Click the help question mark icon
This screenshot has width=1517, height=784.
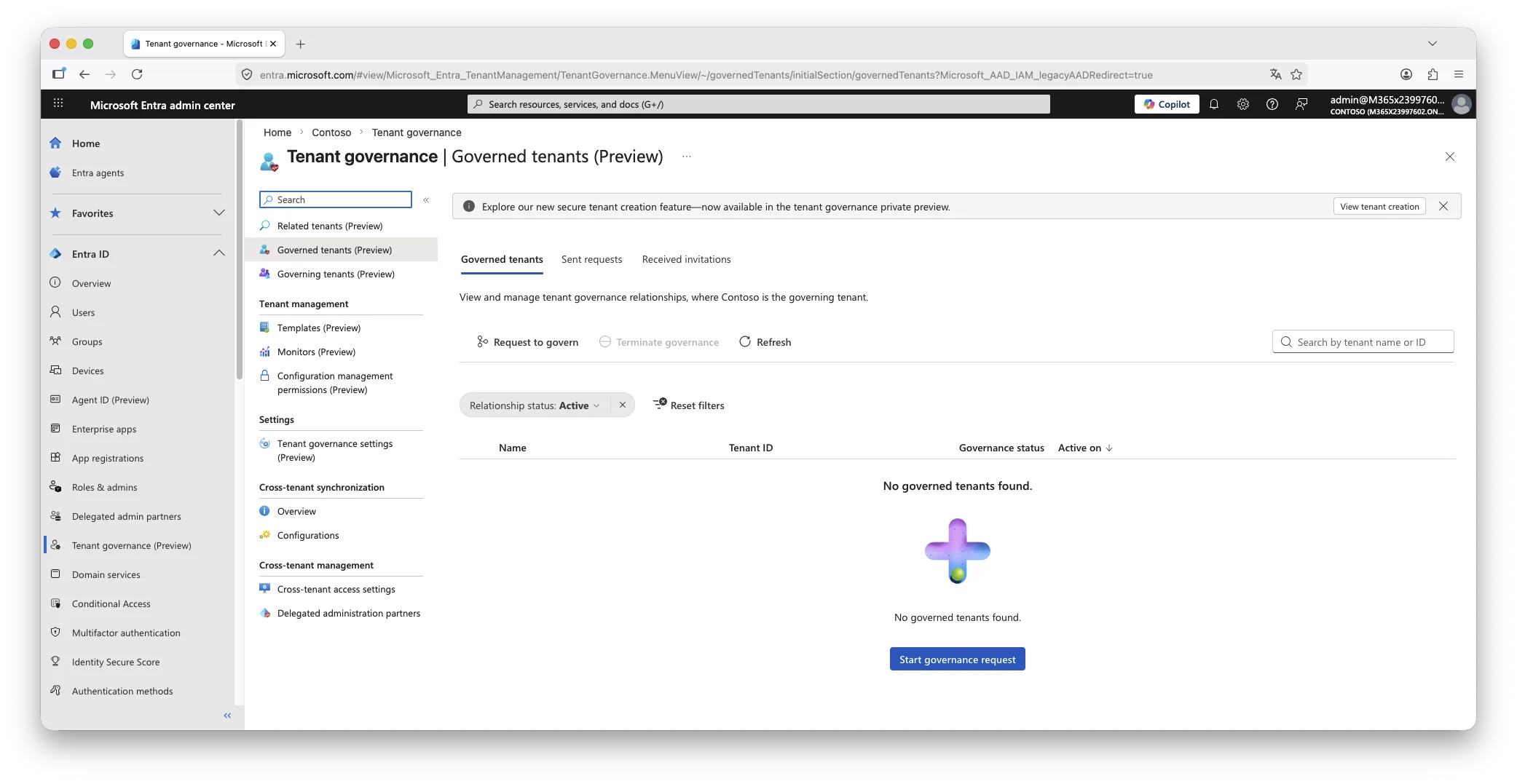point(1272,104)
